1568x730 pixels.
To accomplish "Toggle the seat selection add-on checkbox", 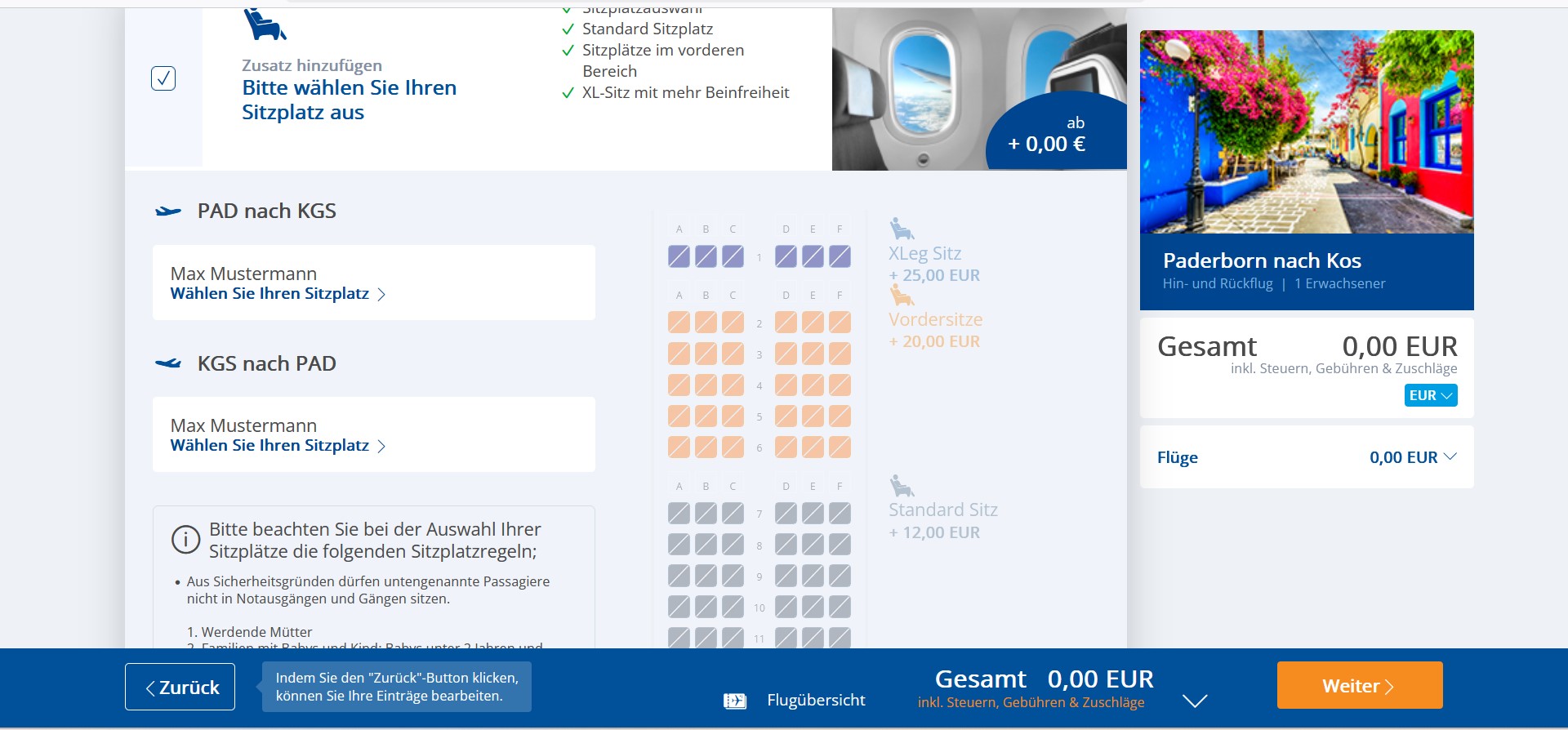I will [163, 78].
